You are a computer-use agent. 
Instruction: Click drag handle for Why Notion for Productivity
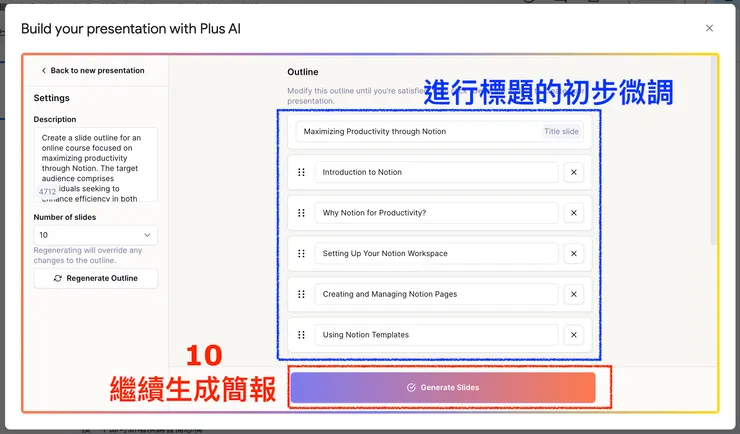coord(301,213)
